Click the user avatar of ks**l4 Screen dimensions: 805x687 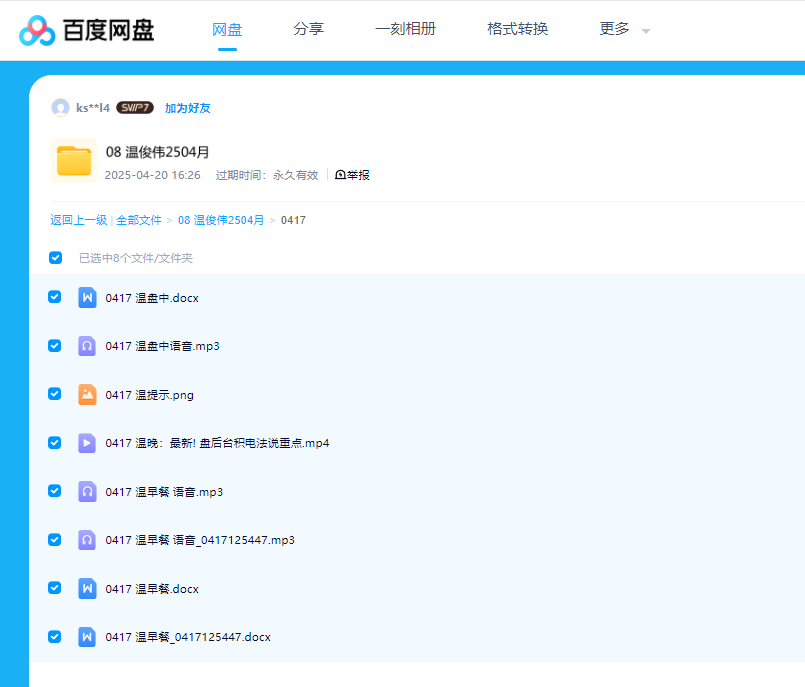pos(60,108)
